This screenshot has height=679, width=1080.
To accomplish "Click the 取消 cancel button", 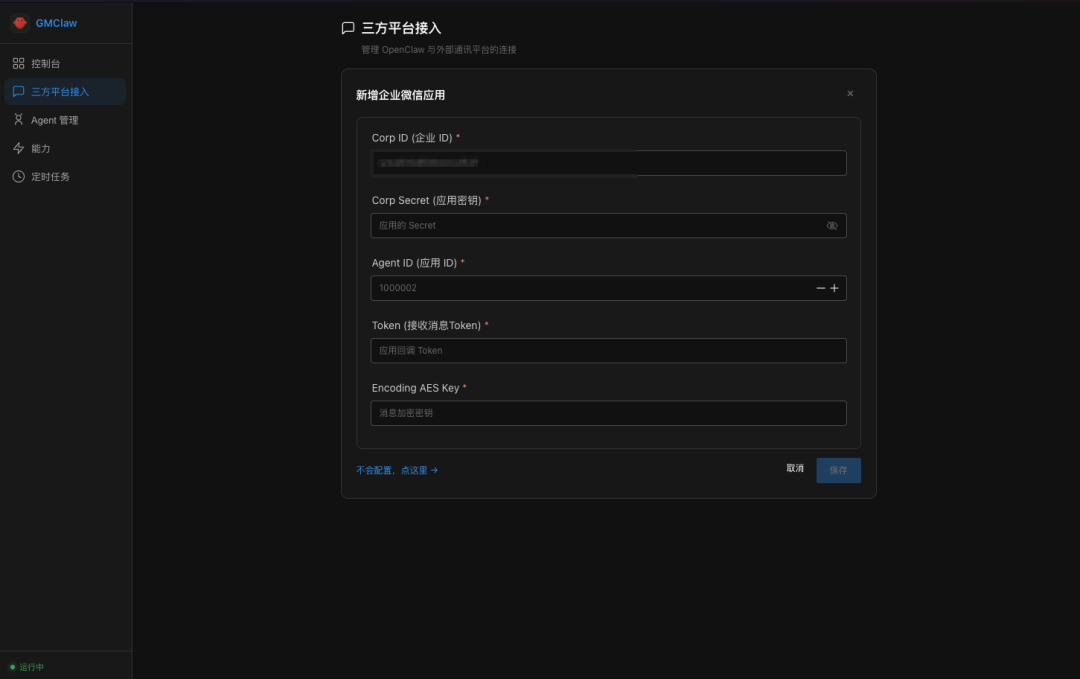I will point(795,468).
